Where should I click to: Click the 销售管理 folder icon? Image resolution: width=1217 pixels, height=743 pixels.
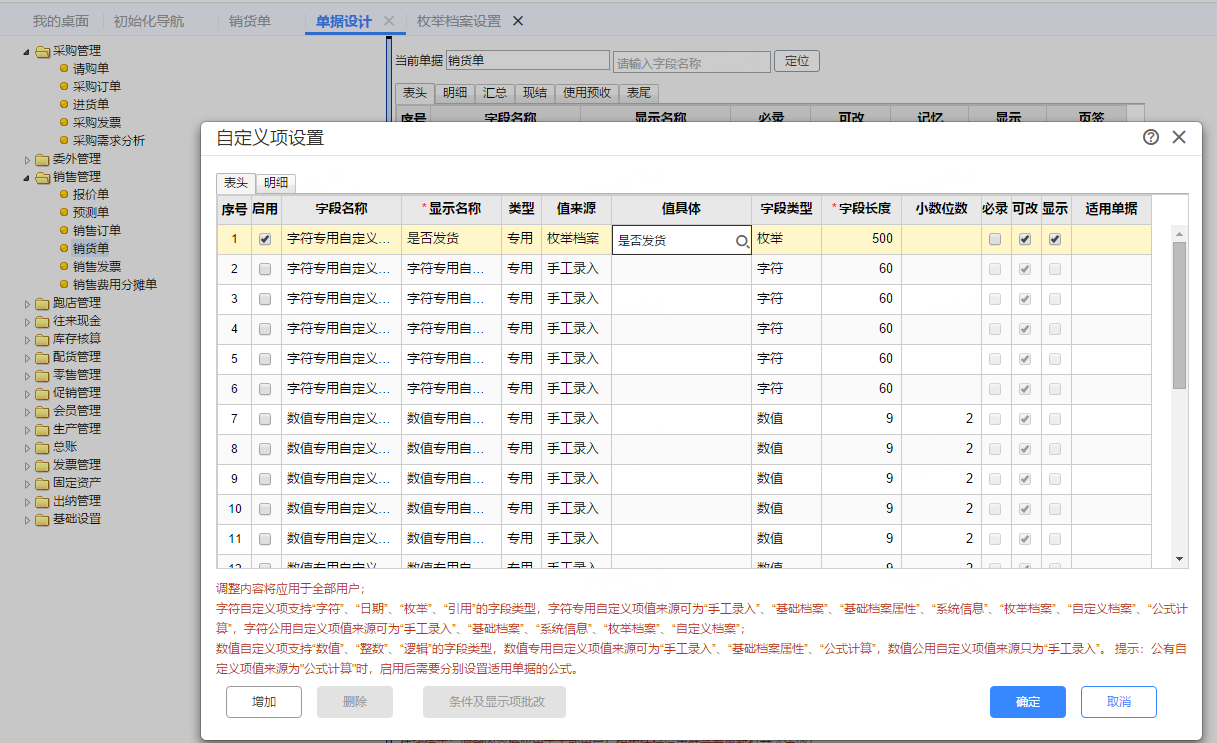click(42, 177)
